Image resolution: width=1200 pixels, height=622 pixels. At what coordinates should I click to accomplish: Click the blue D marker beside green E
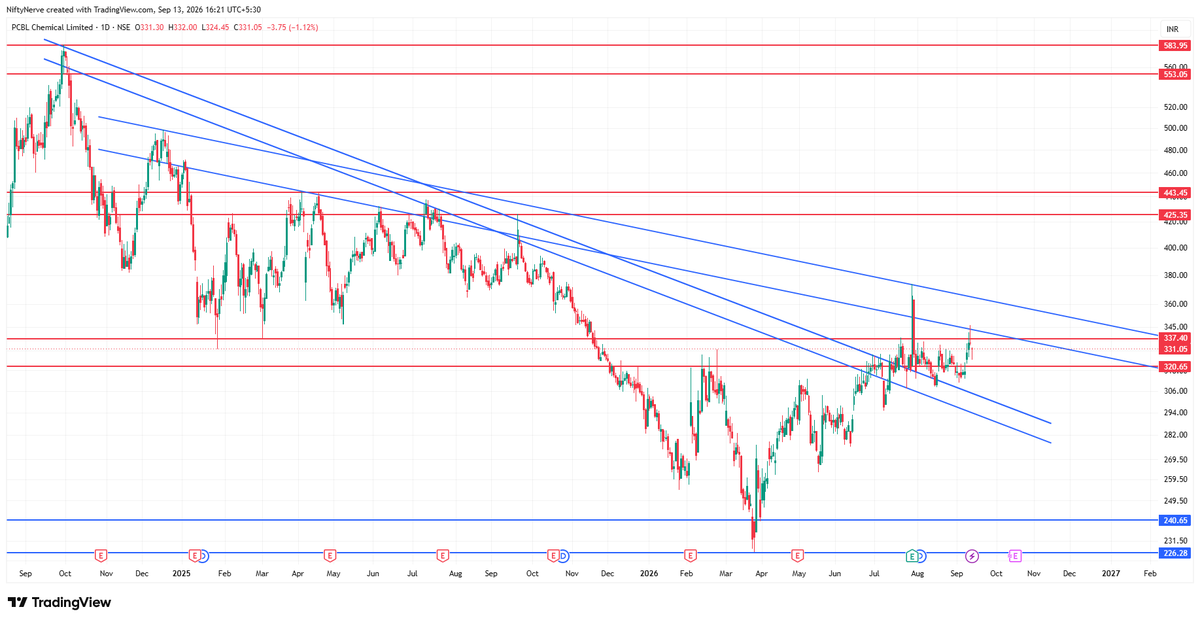click(921, 555)
